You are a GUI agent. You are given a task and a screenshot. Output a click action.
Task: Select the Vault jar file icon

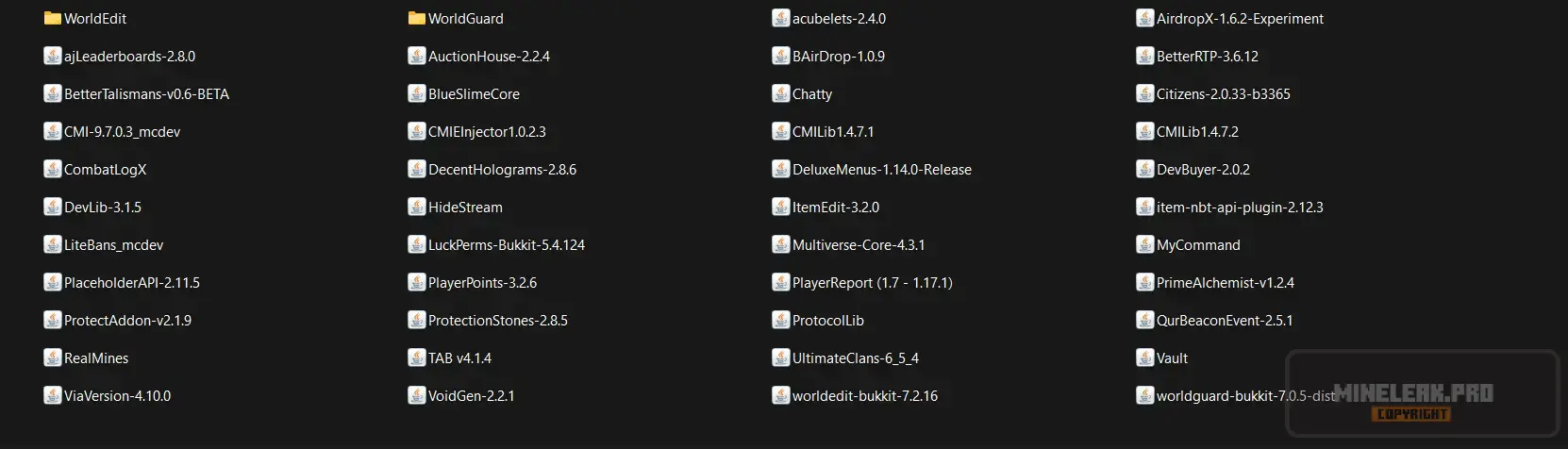pos(1145,358)
